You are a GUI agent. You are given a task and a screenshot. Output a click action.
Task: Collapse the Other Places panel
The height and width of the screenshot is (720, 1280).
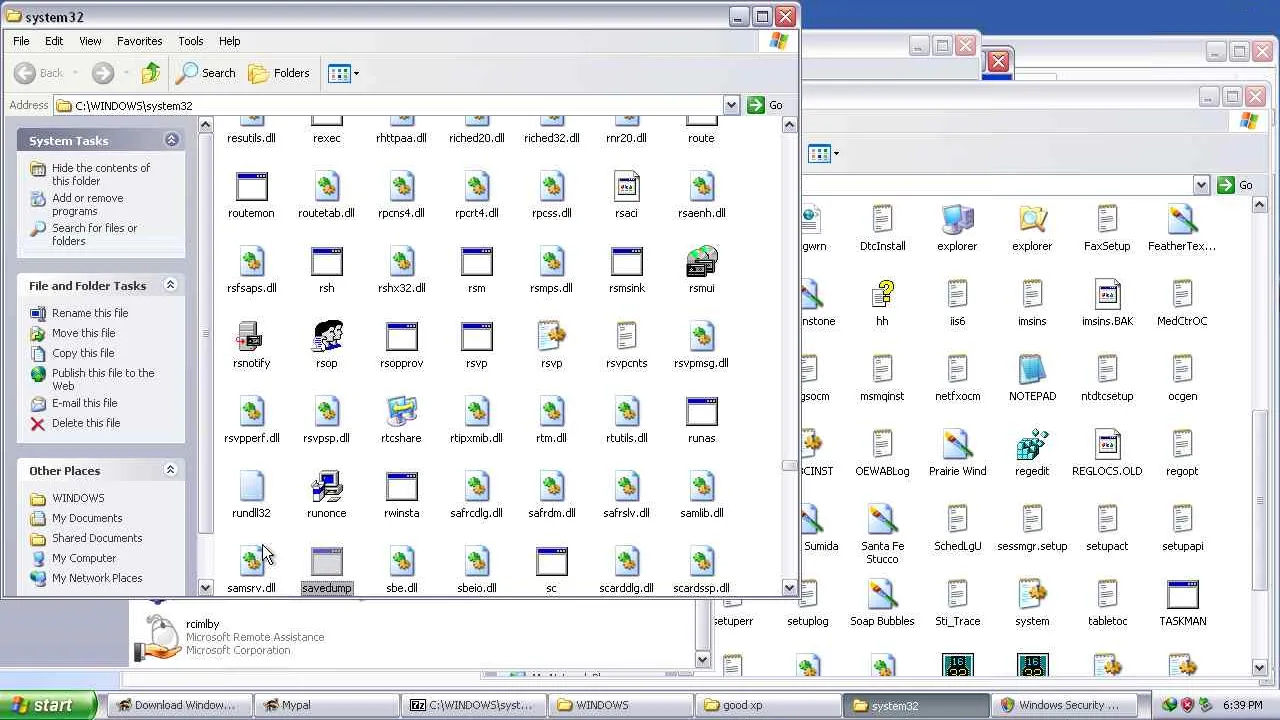(x=170, y=470)
